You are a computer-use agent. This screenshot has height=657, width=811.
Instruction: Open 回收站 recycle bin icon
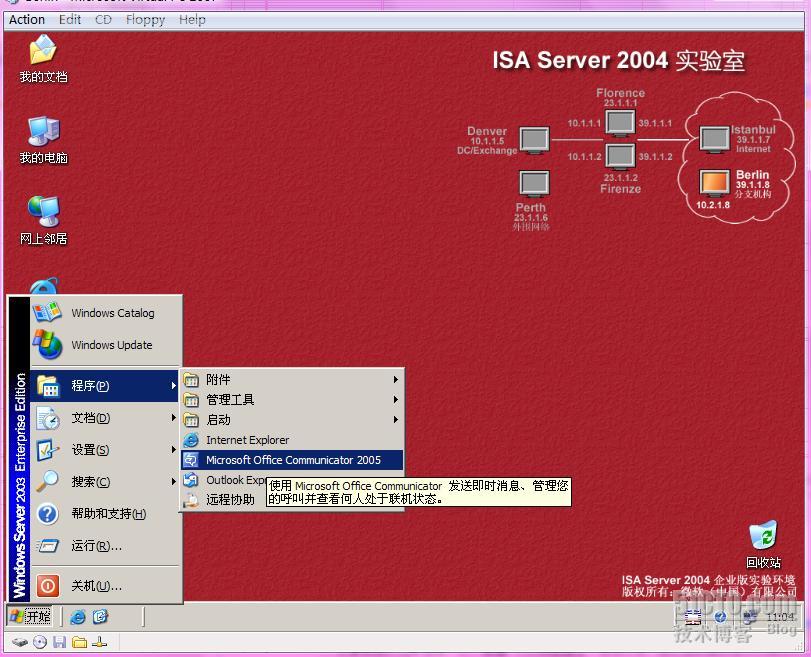coord(763,544)
